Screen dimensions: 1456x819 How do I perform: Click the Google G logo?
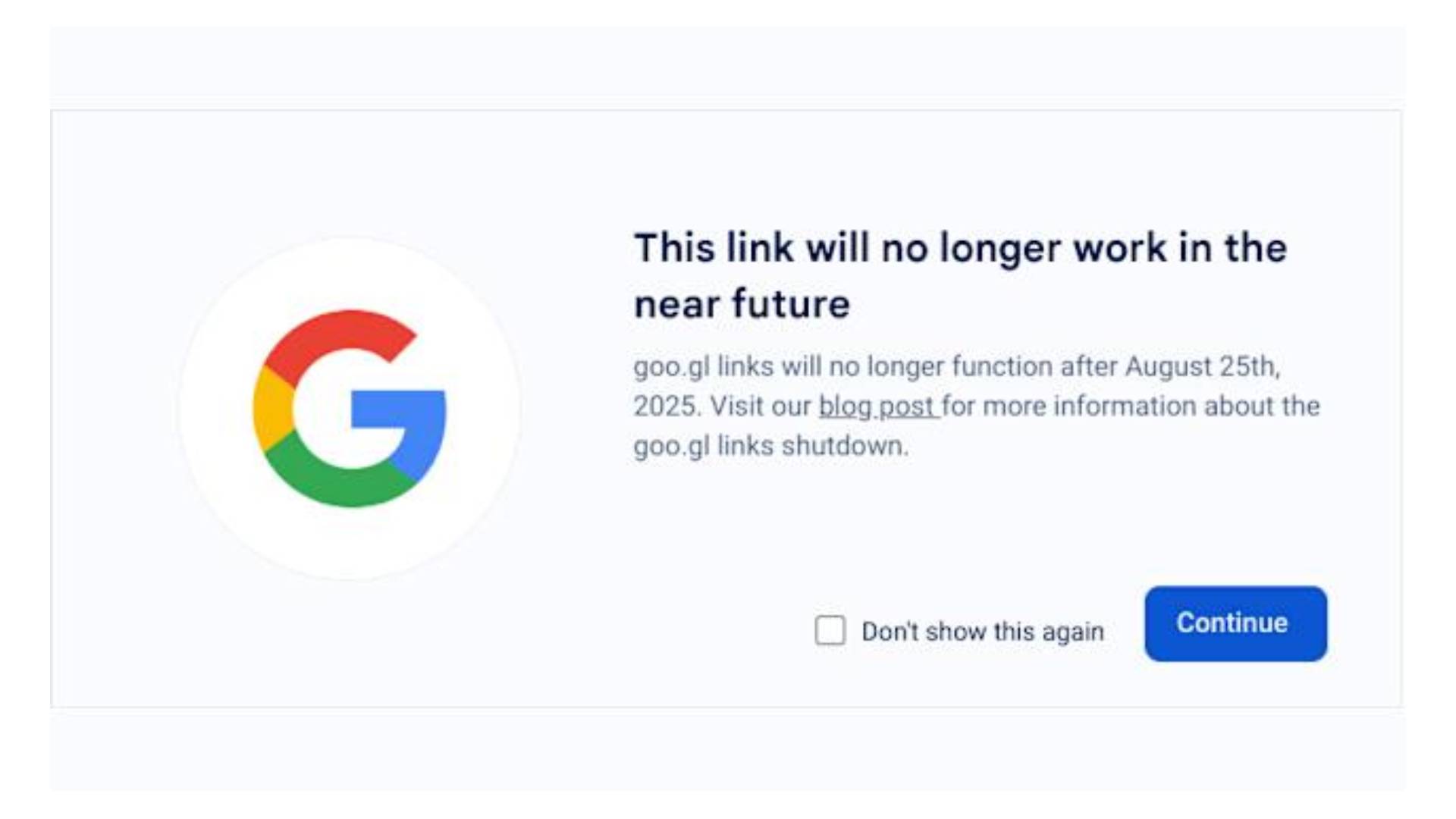(350, 408)
